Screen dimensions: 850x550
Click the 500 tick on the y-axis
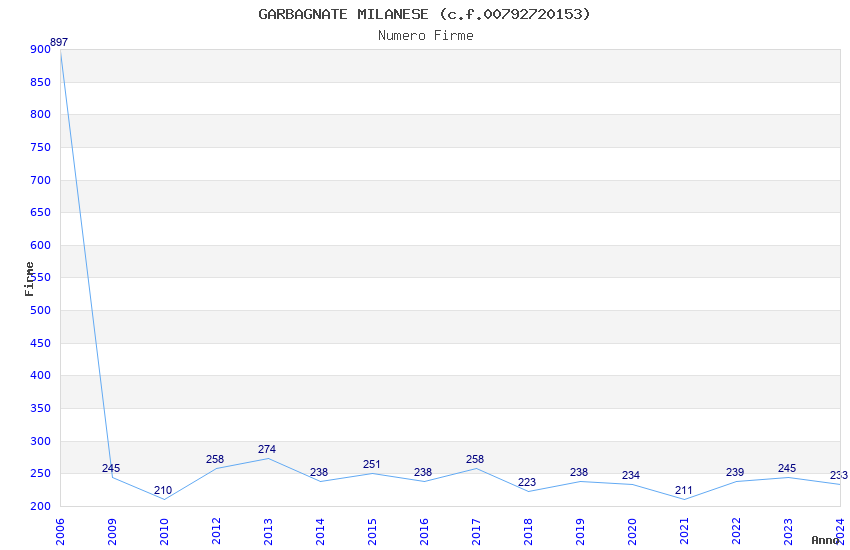(41, 310)
